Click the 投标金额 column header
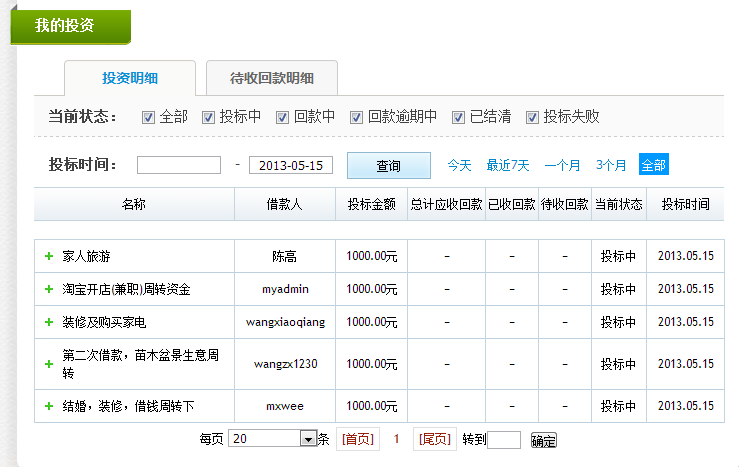This screenshot has height=467, width=739. [x=371, y=204]
